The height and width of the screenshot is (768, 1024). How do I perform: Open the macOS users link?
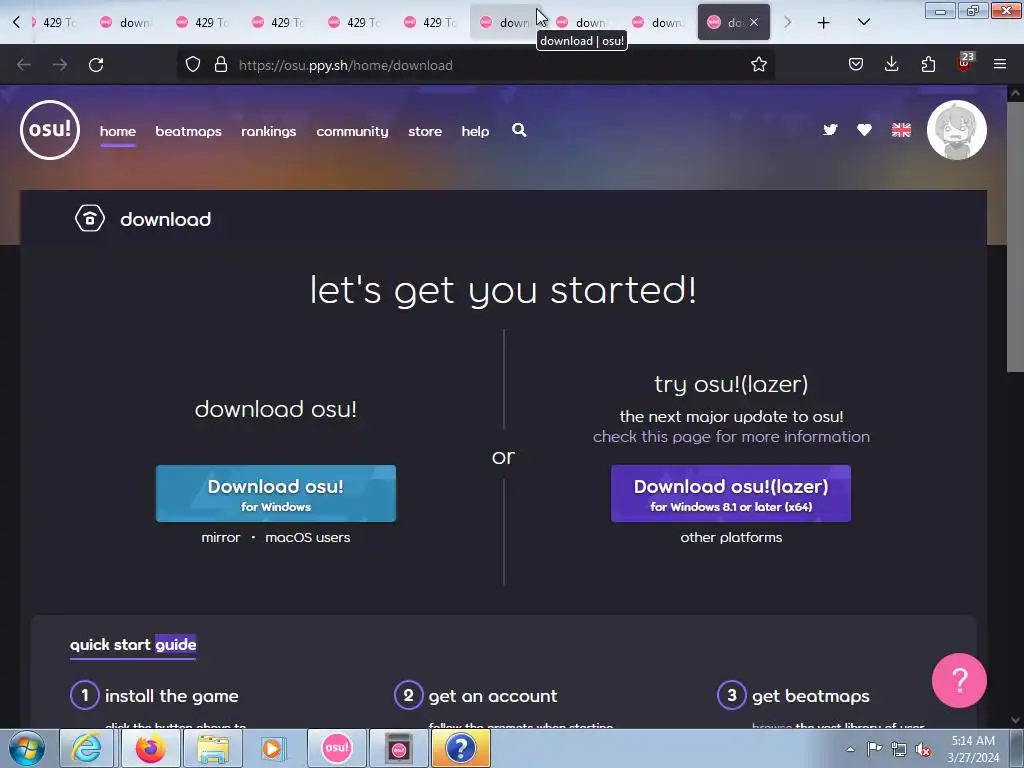click(308, 537)
